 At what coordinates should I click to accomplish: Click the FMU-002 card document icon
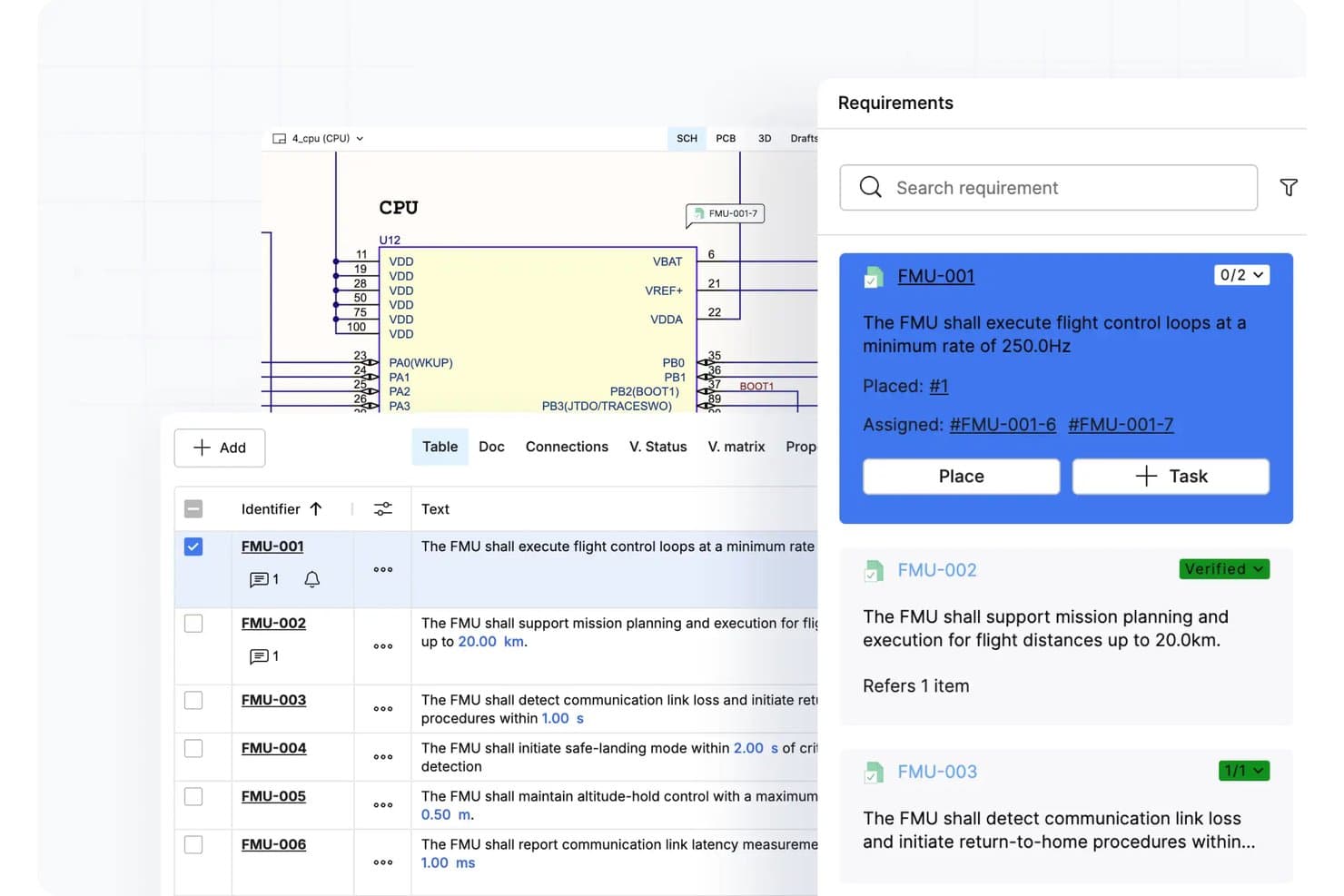click(x=873, y=571)
